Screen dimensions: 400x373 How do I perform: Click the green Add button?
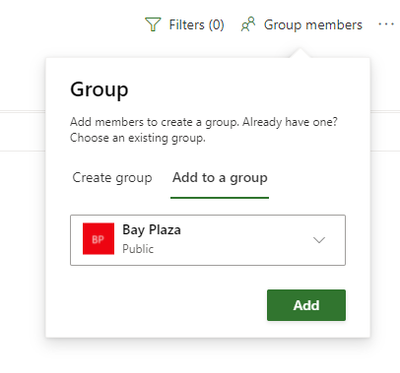pos(306,305)
